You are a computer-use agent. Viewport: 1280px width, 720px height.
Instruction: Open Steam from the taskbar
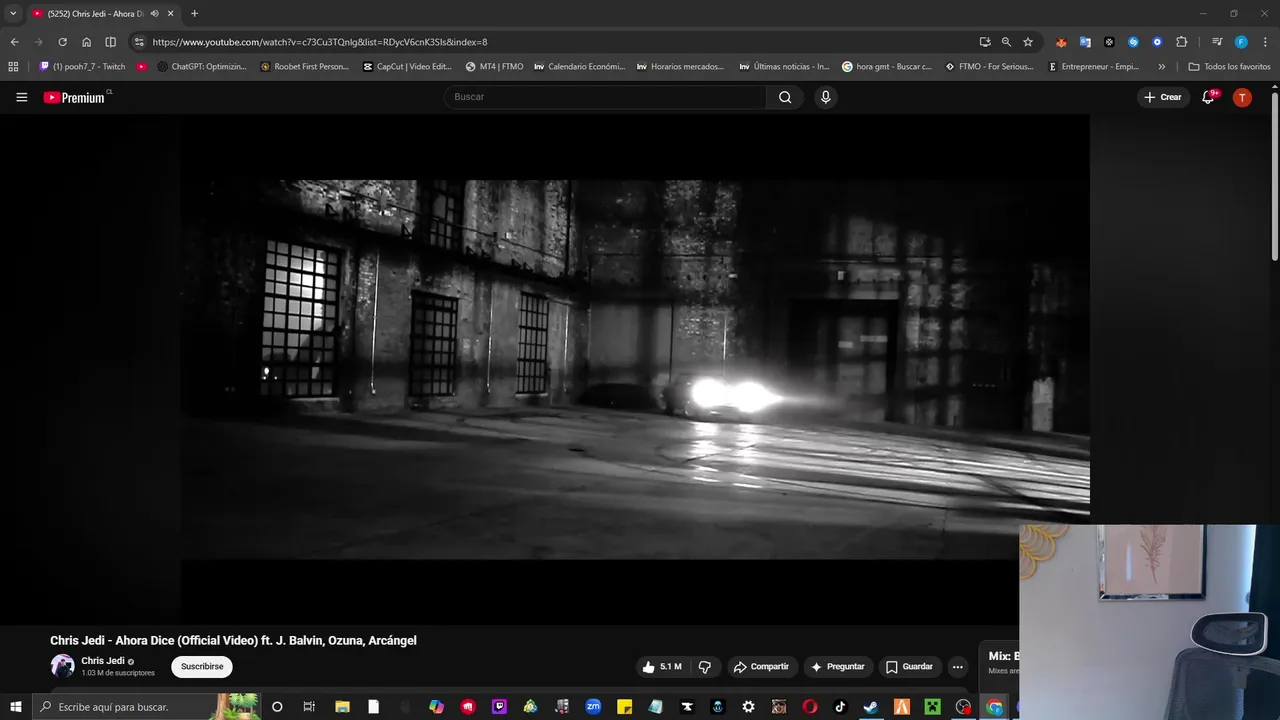click(x=871, y=707)
